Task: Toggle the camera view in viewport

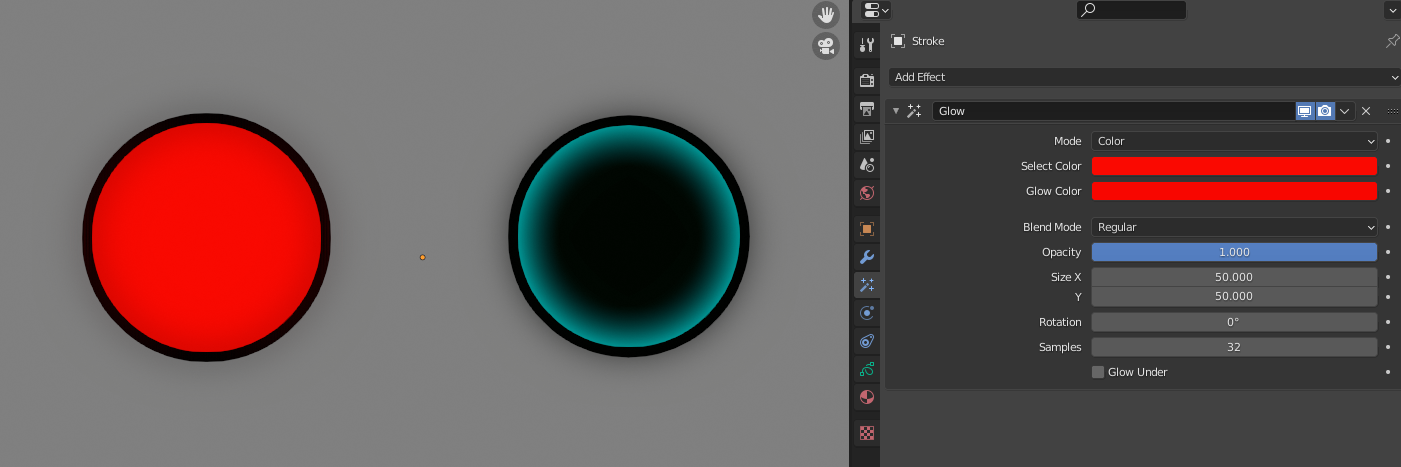Action: point(826,46)
